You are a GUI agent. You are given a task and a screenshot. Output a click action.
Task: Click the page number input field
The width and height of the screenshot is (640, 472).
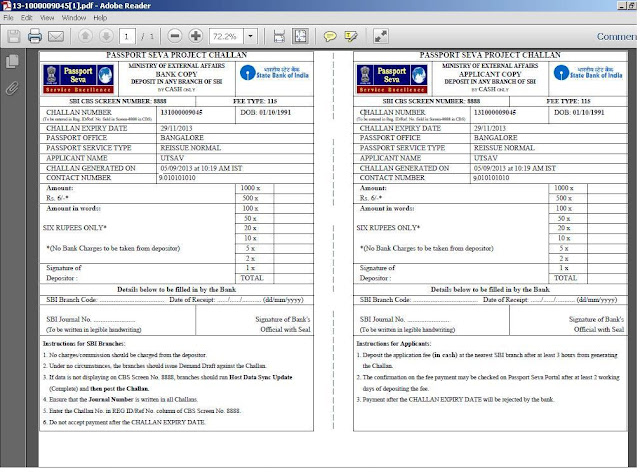pos(127,36)
